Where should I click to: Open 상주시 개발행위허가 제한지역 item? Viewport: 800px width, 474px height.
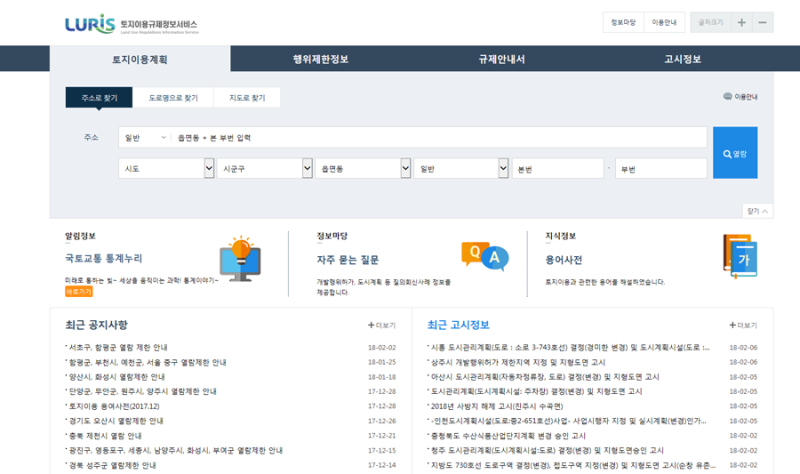click(517, 362)
